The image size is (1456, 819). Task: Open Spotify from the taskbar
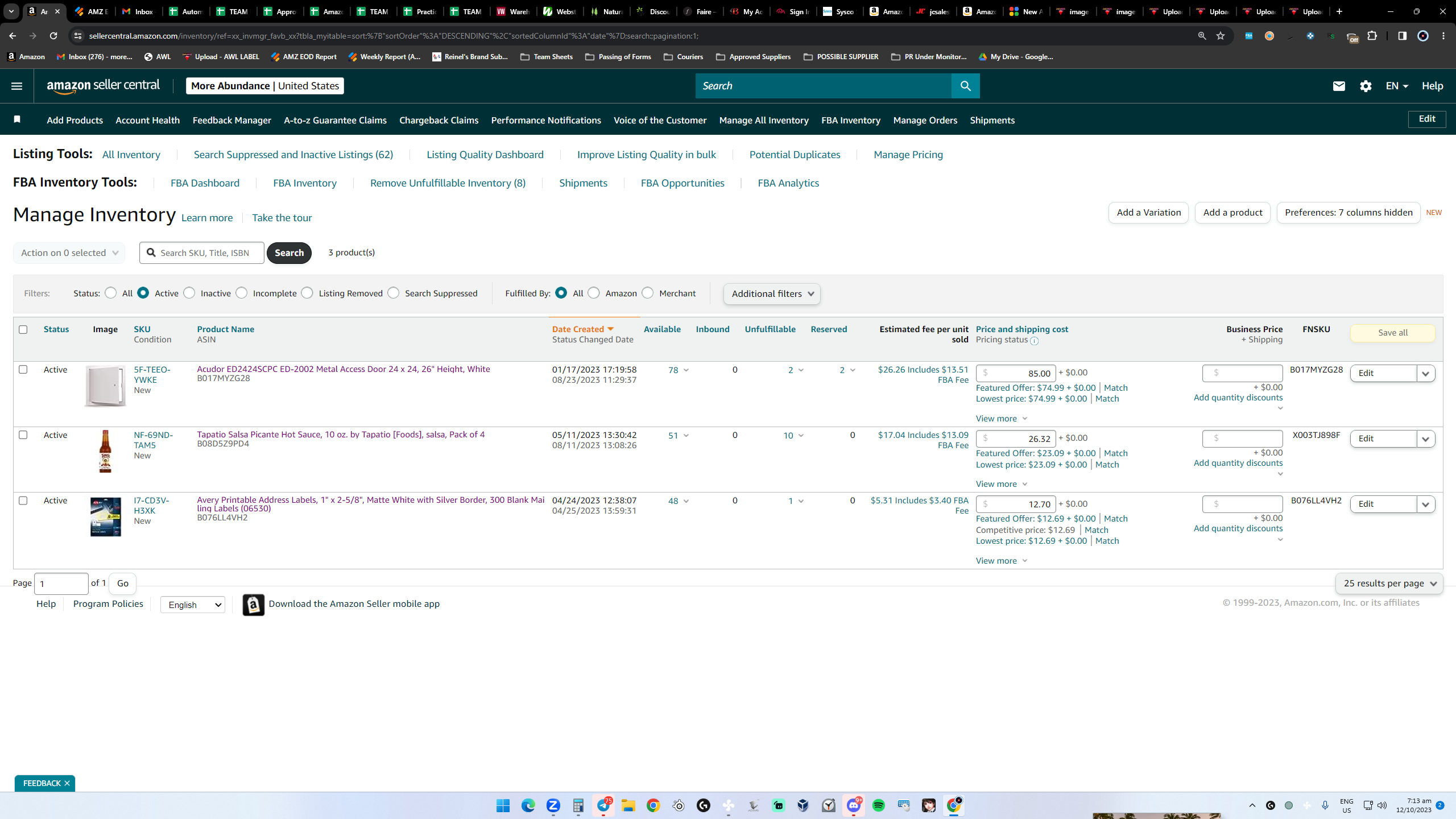[x=879, y=805]
